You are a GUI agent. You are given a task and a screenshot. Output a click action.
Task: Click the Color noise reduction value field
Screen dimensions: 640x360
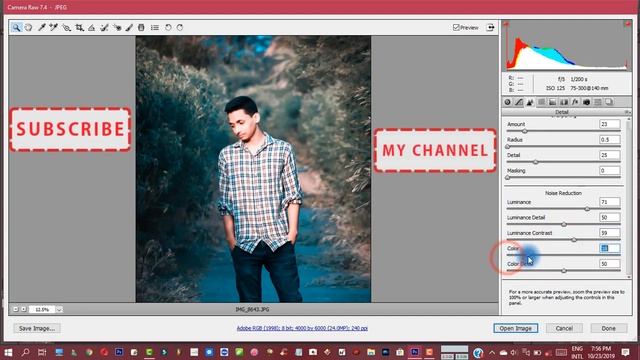[x=609, y=248]
